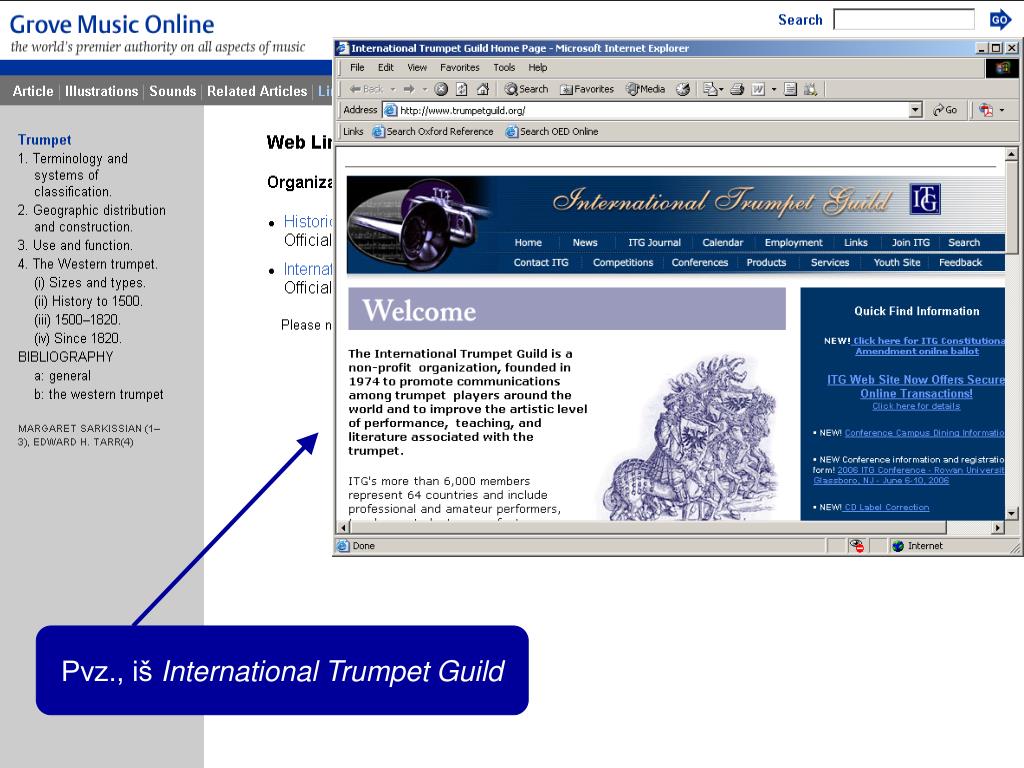Click the Grove Music Online GO arrow button

click(1000, 20)
